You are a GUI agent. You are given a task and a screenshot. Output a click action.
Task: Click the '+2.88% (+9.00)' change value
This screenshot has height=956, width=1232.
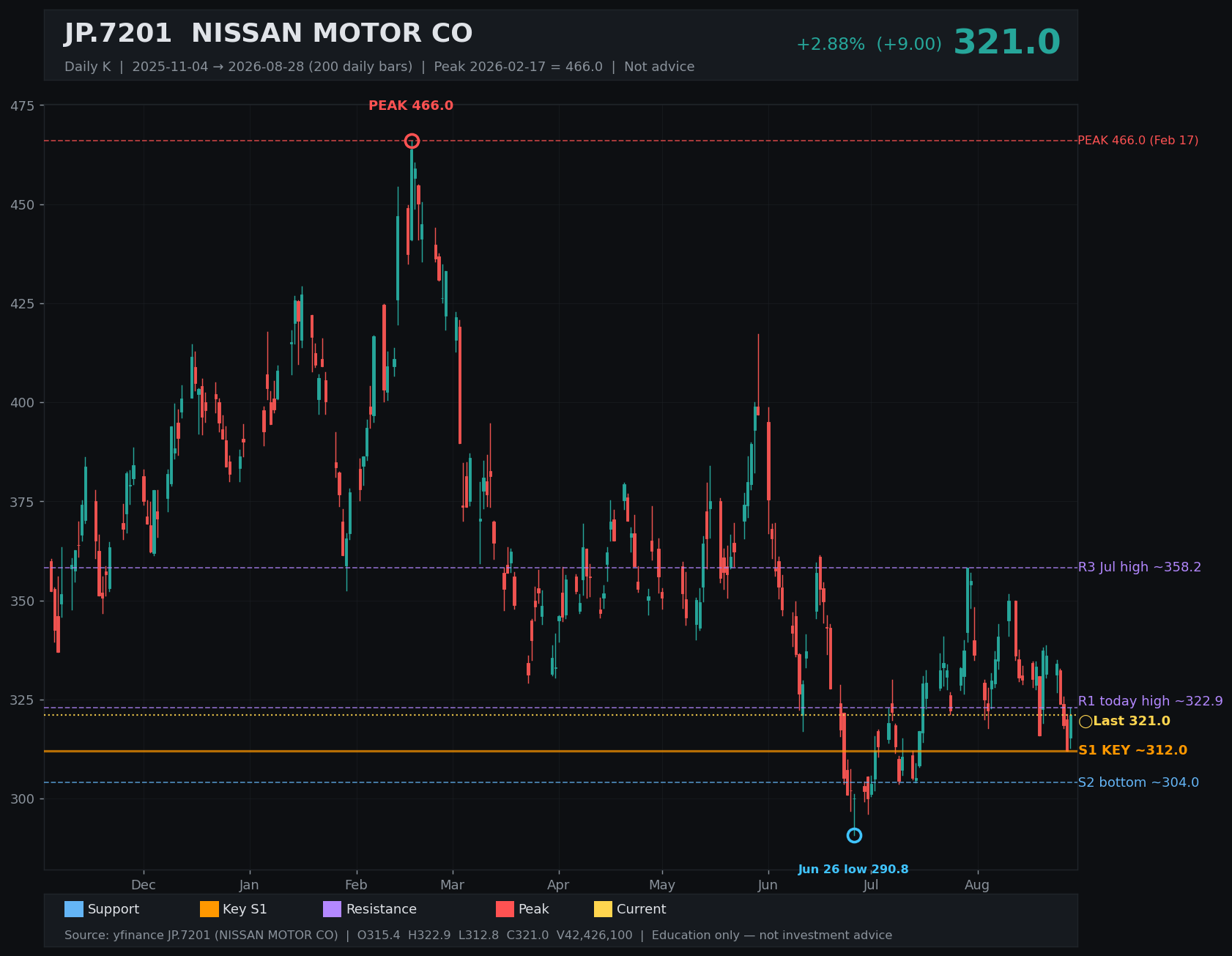(869, 45)
